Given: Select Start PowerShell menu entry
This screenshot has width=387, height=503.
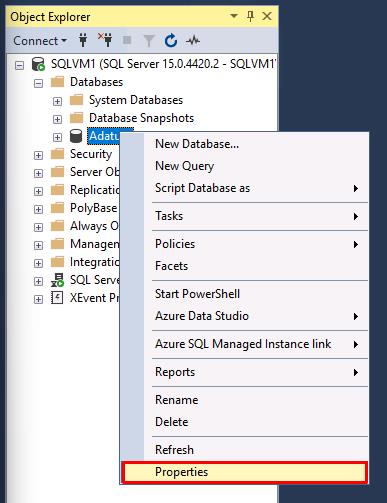Looking at the screenshot, I should pyautogui.click(x=244, y=294).
